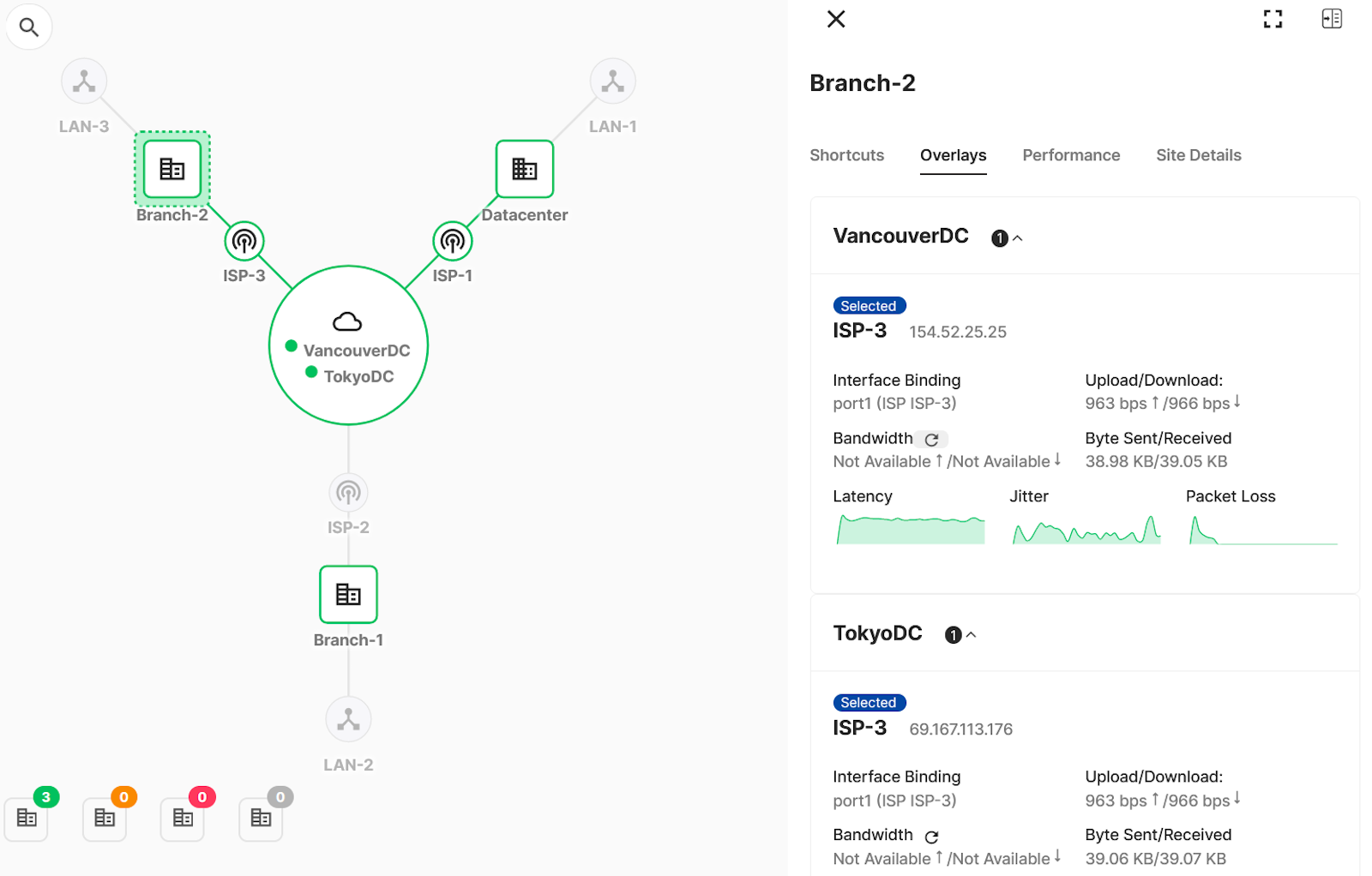Click the ISP-3 interface icon near Branch-2
The image size is (1372, 876).
point(244,241)
